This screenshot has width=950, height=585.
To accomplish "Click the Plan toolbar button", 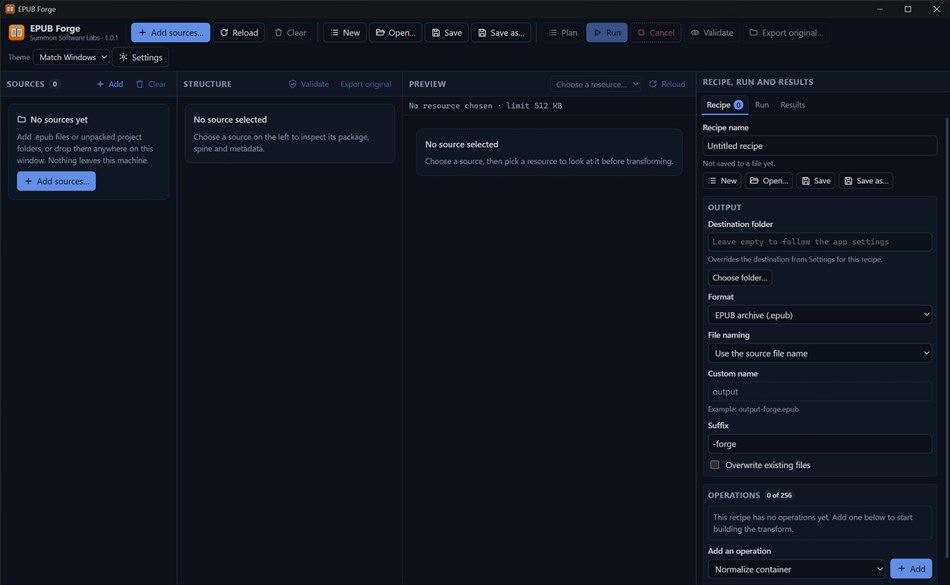I will point(563,33).
